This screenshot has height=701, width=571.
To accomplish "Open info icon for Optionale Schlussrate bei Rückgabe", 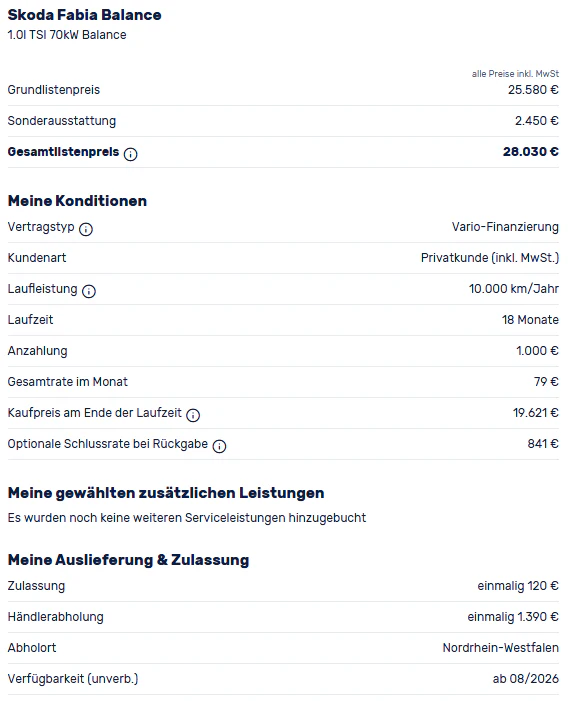I will (x=219, y=446).
